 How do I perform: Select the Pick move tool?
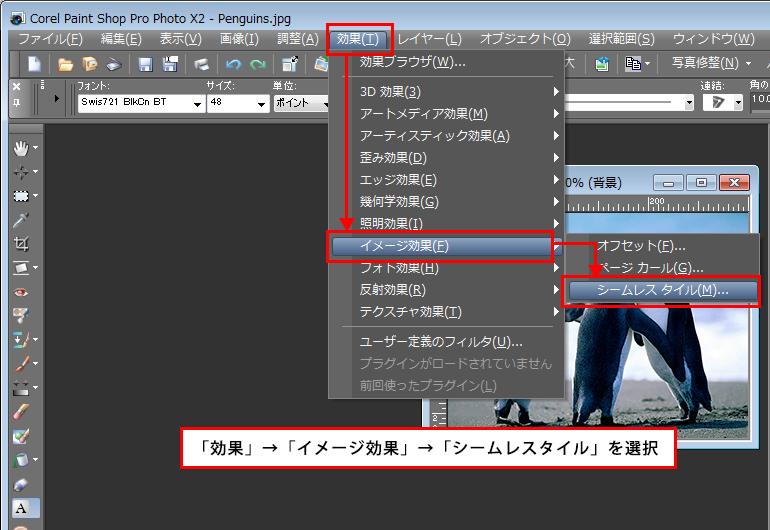pyautogui.click(x=21, y=172)
